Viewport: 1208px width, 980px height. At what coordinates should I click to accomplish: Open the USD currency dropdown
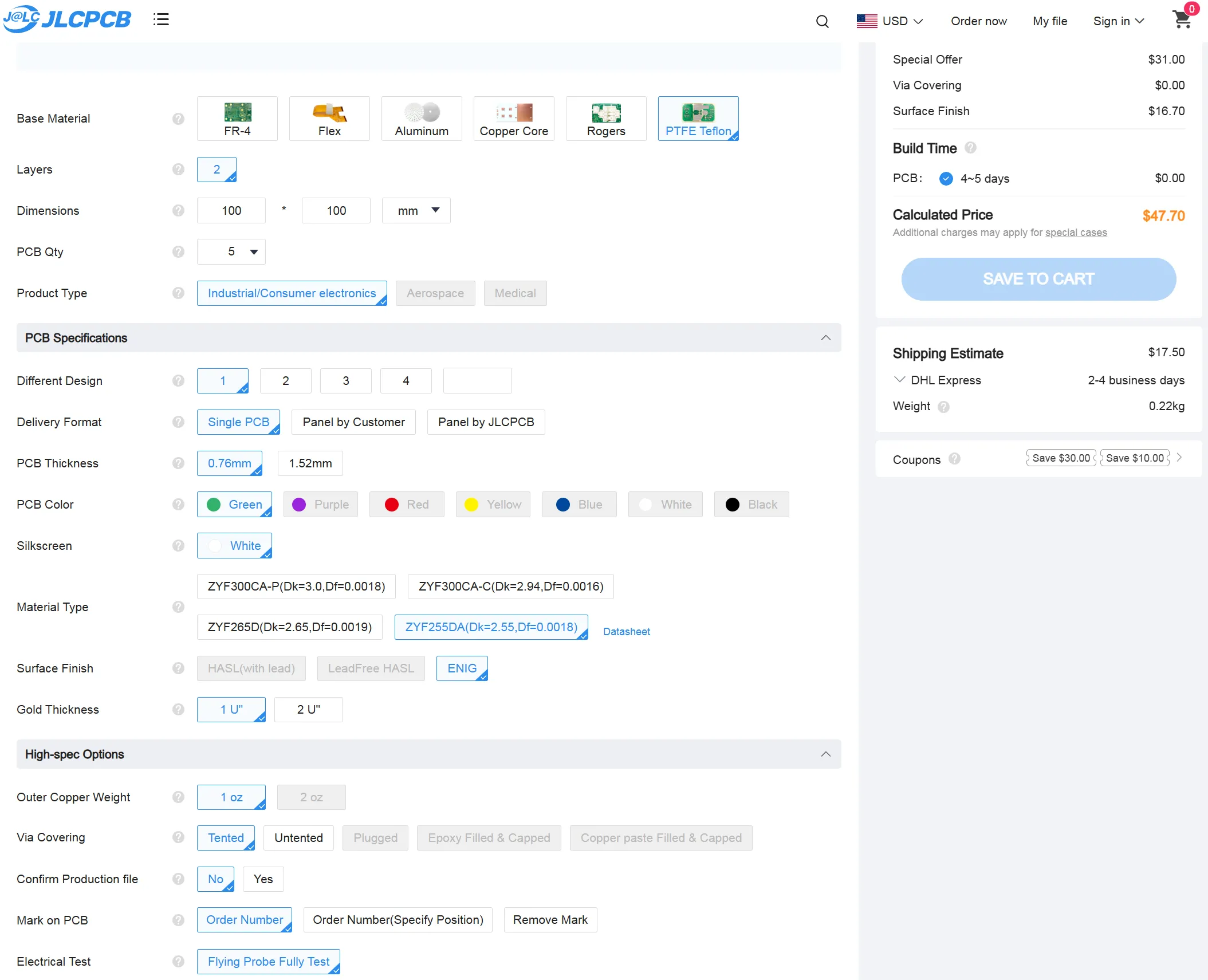click(x=903, y=21)
